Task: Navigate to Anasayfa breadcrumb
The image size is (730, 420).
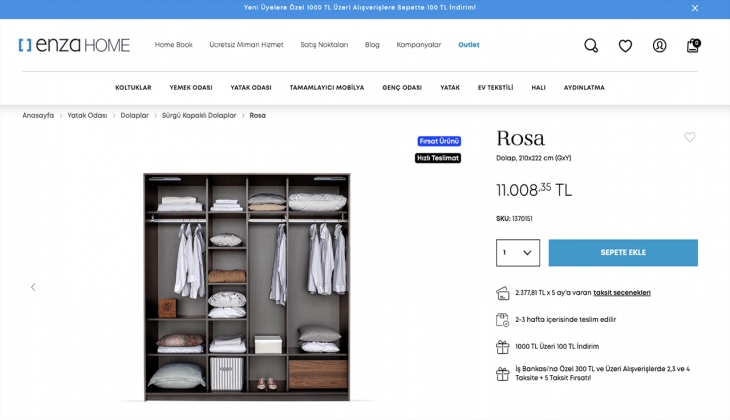Action: (x=38, y=116)
